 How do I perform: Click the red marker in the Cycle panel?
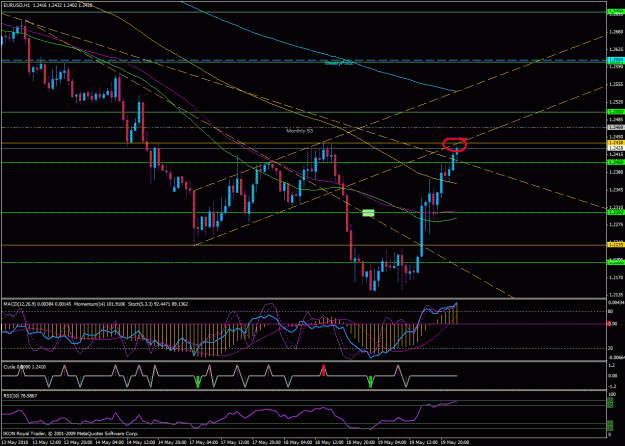click(324, 371)
